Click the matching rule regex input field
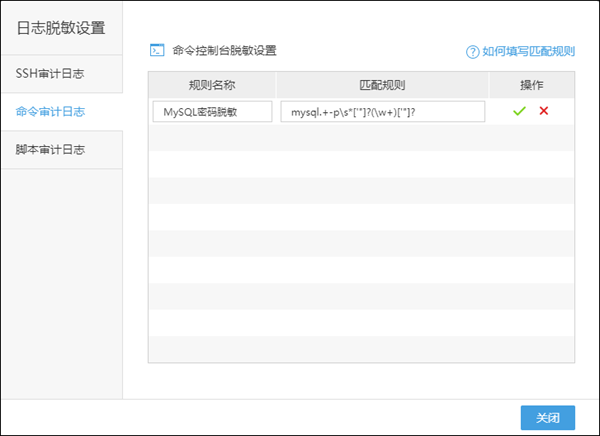 click(x=382, y=112)
